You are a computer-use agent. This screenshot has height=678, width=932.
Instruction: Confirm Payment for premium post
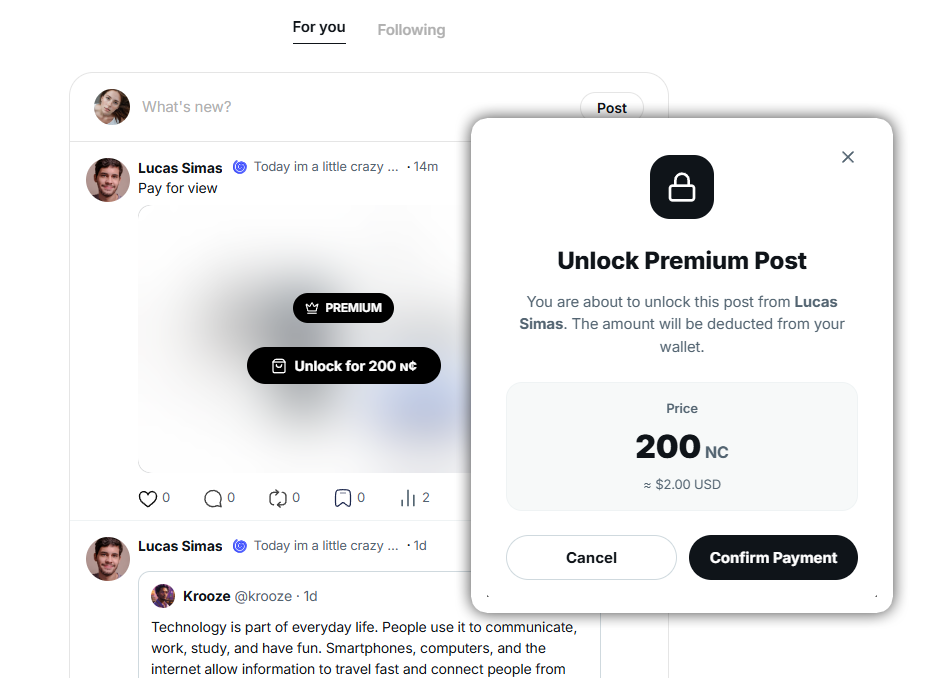773,557
